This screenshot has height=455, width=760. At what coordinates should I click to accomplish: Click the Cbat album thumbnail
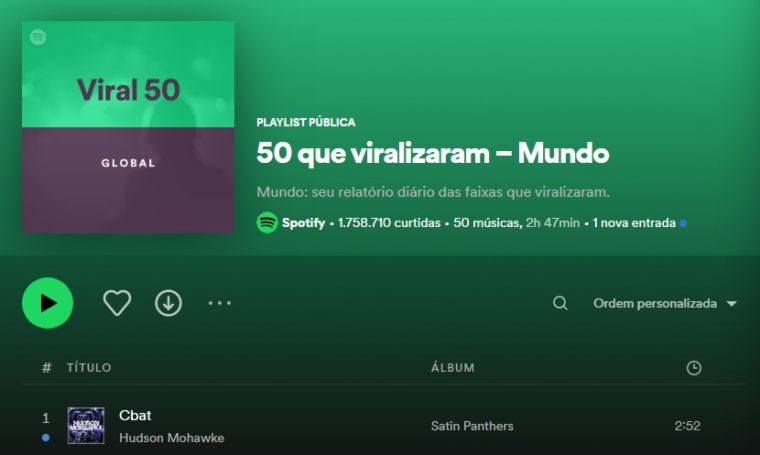coord(86,425)
